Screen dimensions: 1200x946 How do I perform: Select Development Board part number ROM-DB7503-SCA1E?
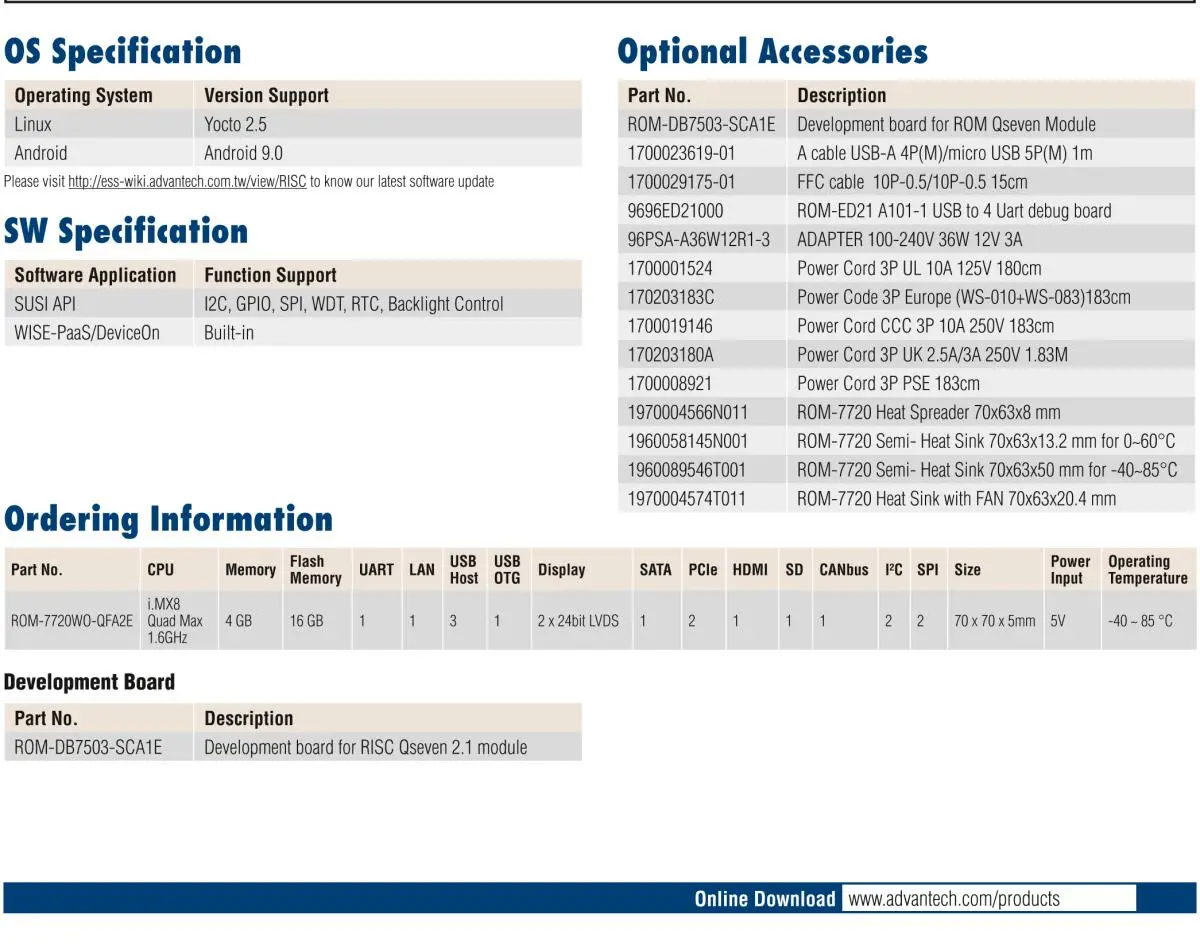tap(88, 747)
